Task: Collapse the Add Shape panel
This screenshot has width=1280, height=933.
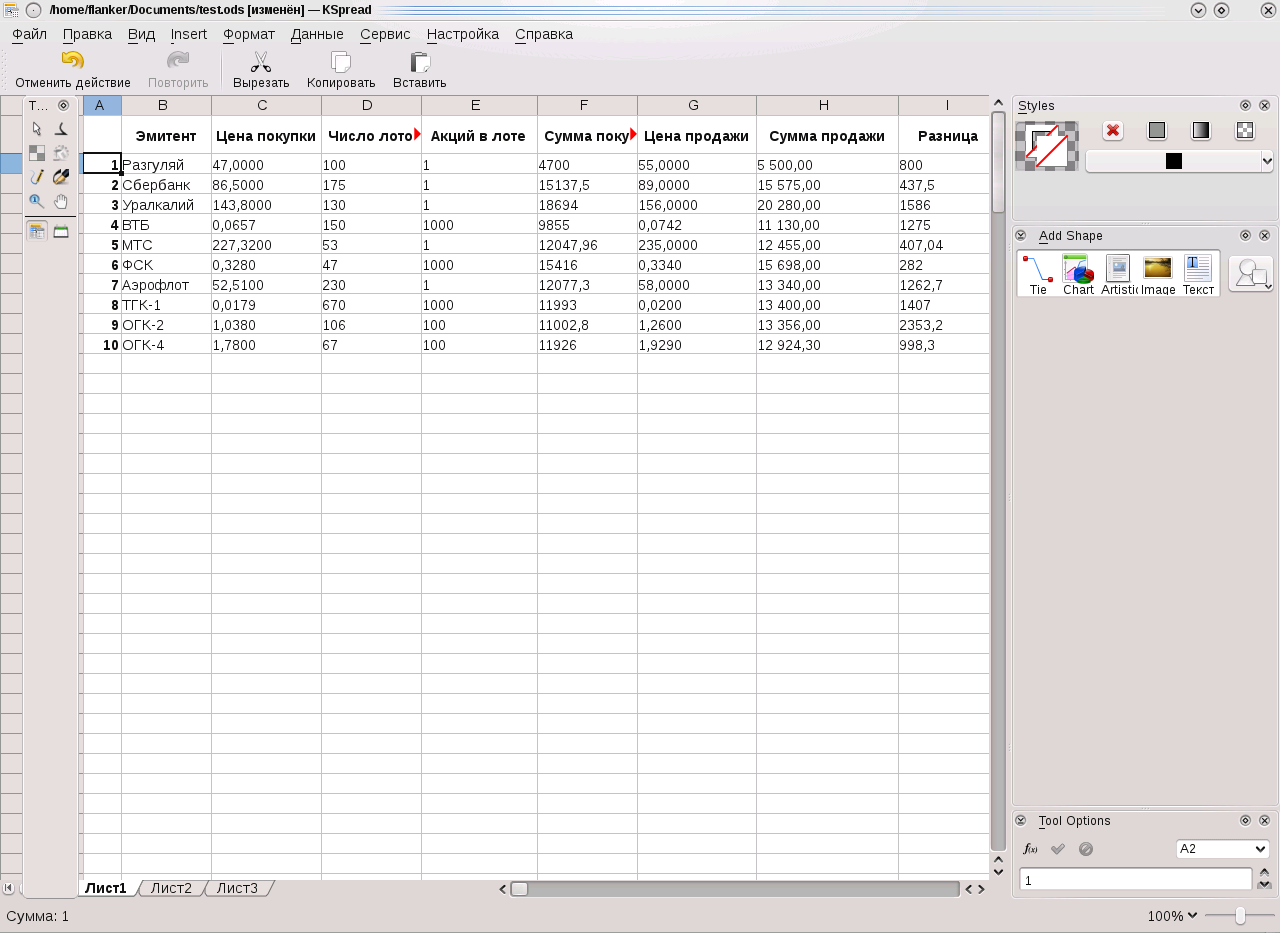Action: (1021, 235)
